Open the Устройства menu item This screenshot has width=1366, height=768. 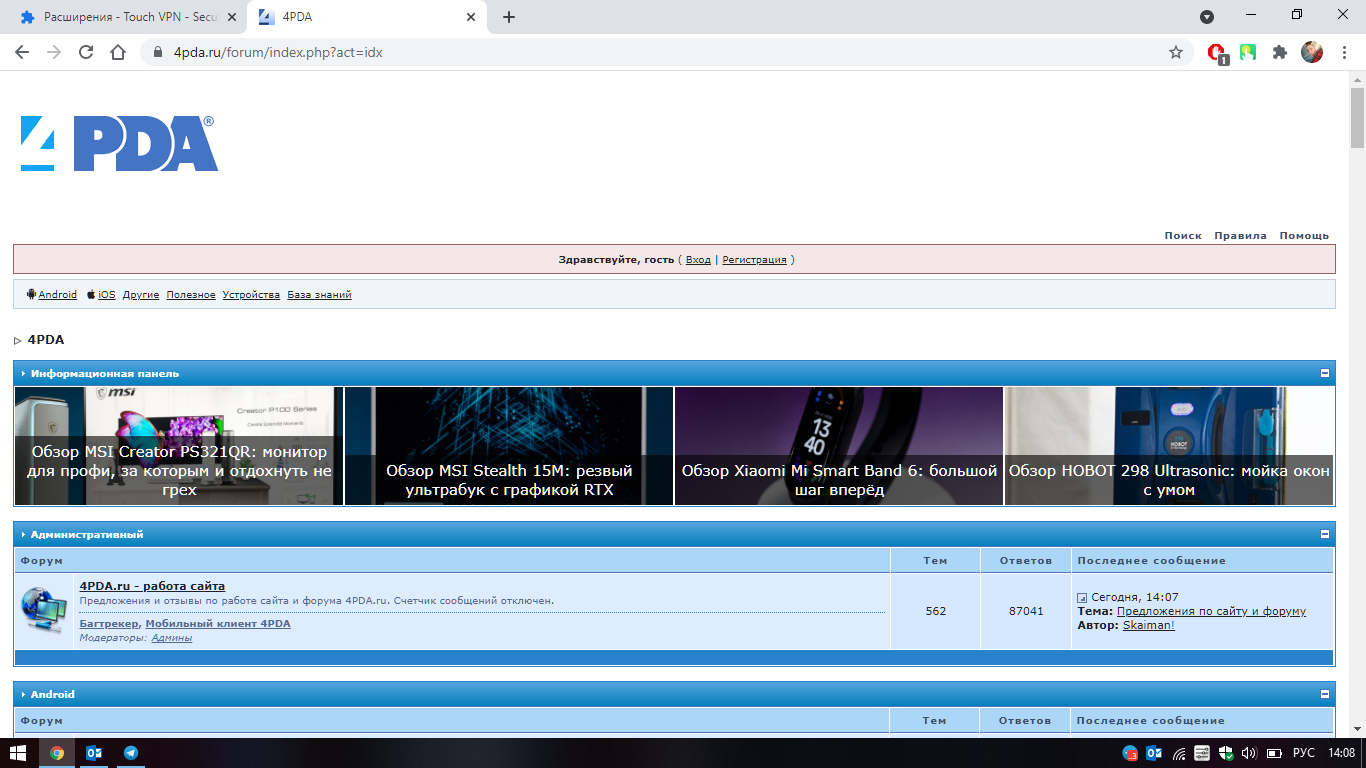click(x=251, y=295)
